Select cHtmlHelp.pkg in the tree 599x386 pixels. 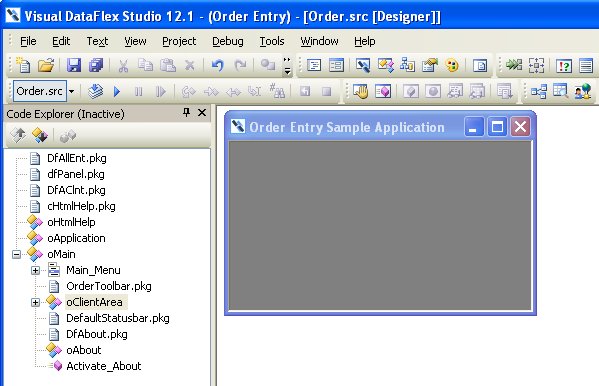pos(81,206)
